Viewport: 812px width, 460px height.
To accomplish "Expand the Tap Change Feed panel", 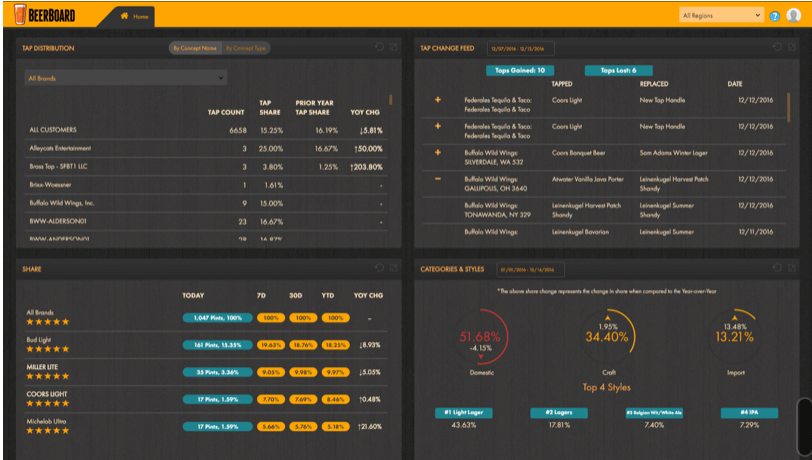I will pos(792,47).
